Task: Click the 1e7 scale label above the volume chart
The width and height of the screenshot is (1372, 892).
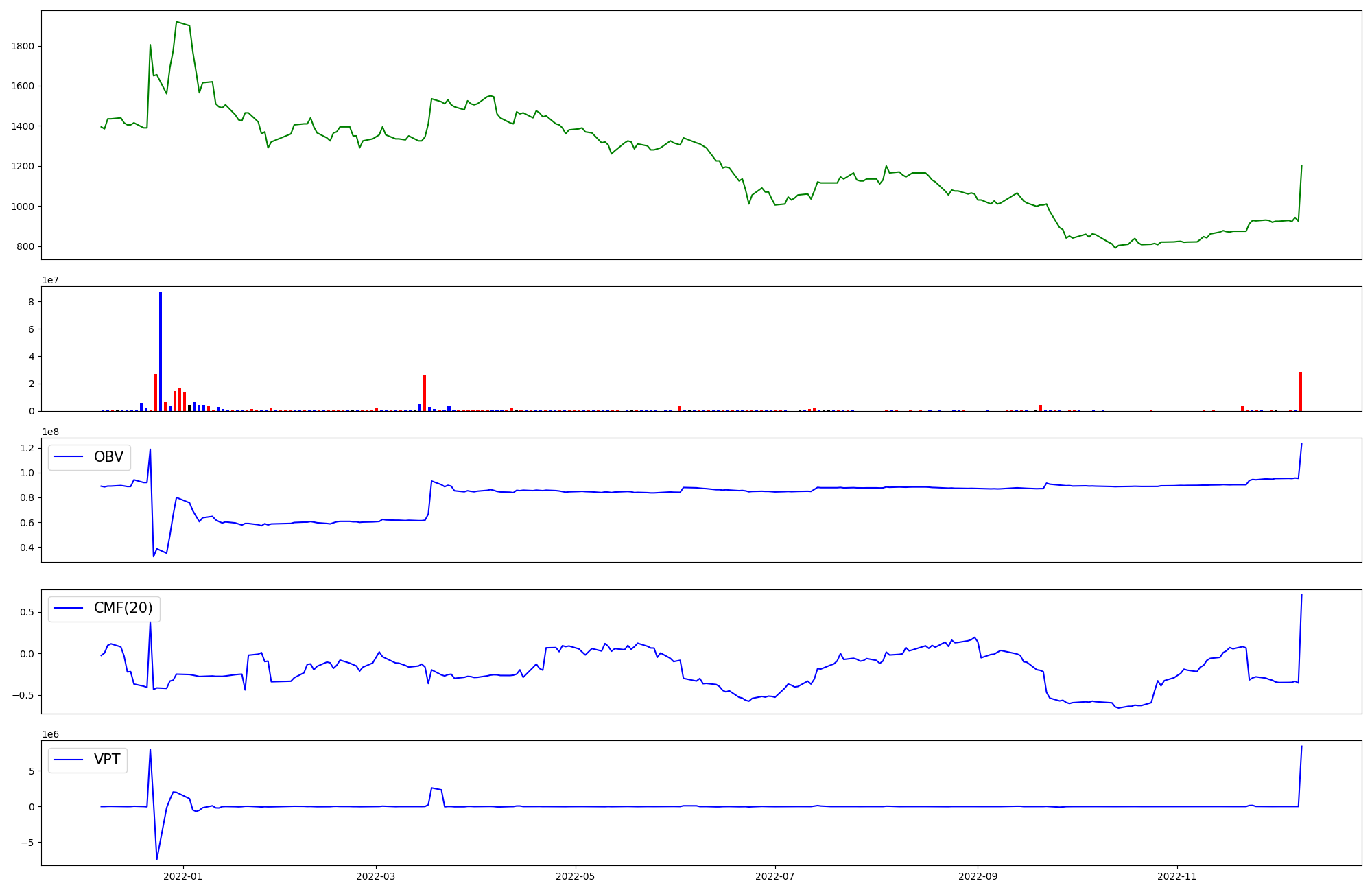Action: (x=50, y=280)
